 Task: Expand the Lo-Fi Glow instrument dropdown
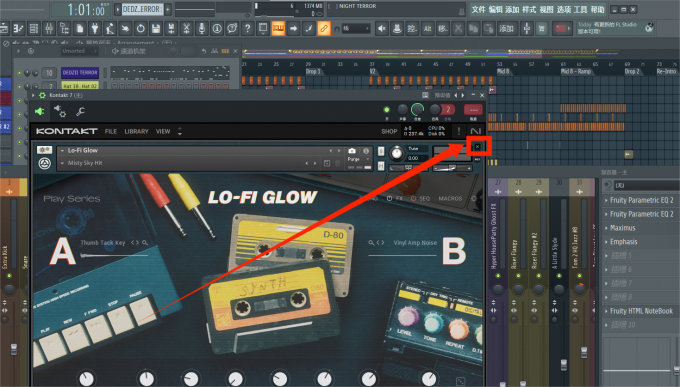tap(62, 151)
